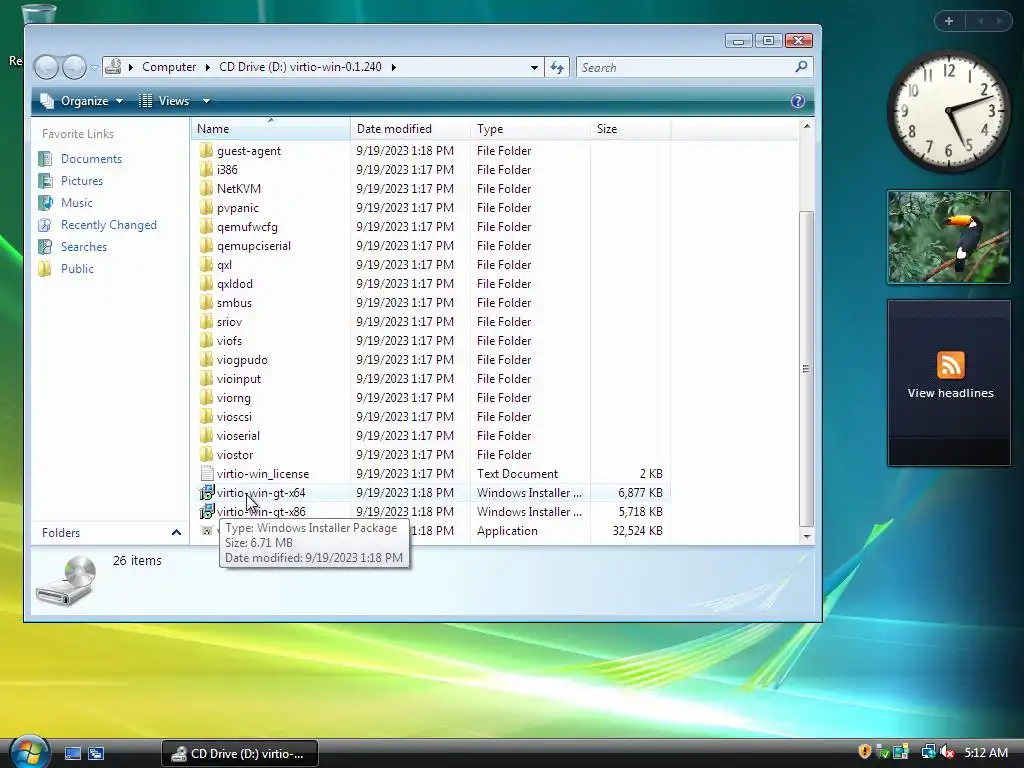Viewport: 1024px width, 768px height.
Task: Select the vioinput folder icon
Action: coord(206,378)
